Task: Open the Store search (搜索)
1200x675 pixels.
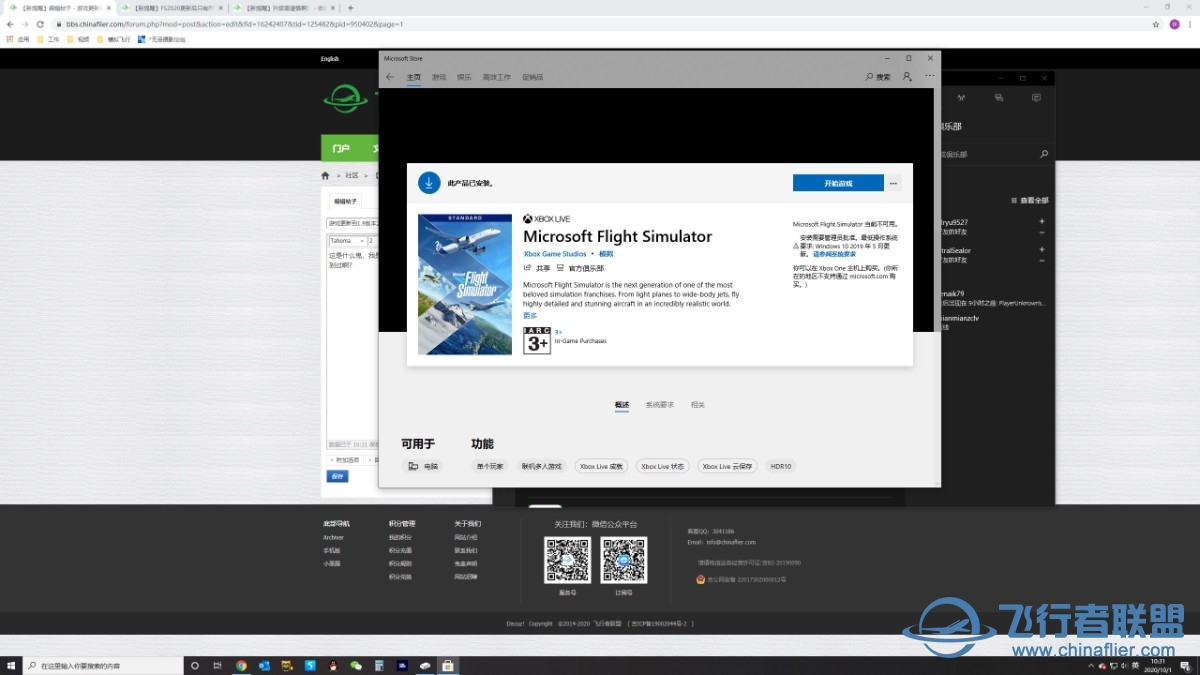Action: (x=878, y=76)
